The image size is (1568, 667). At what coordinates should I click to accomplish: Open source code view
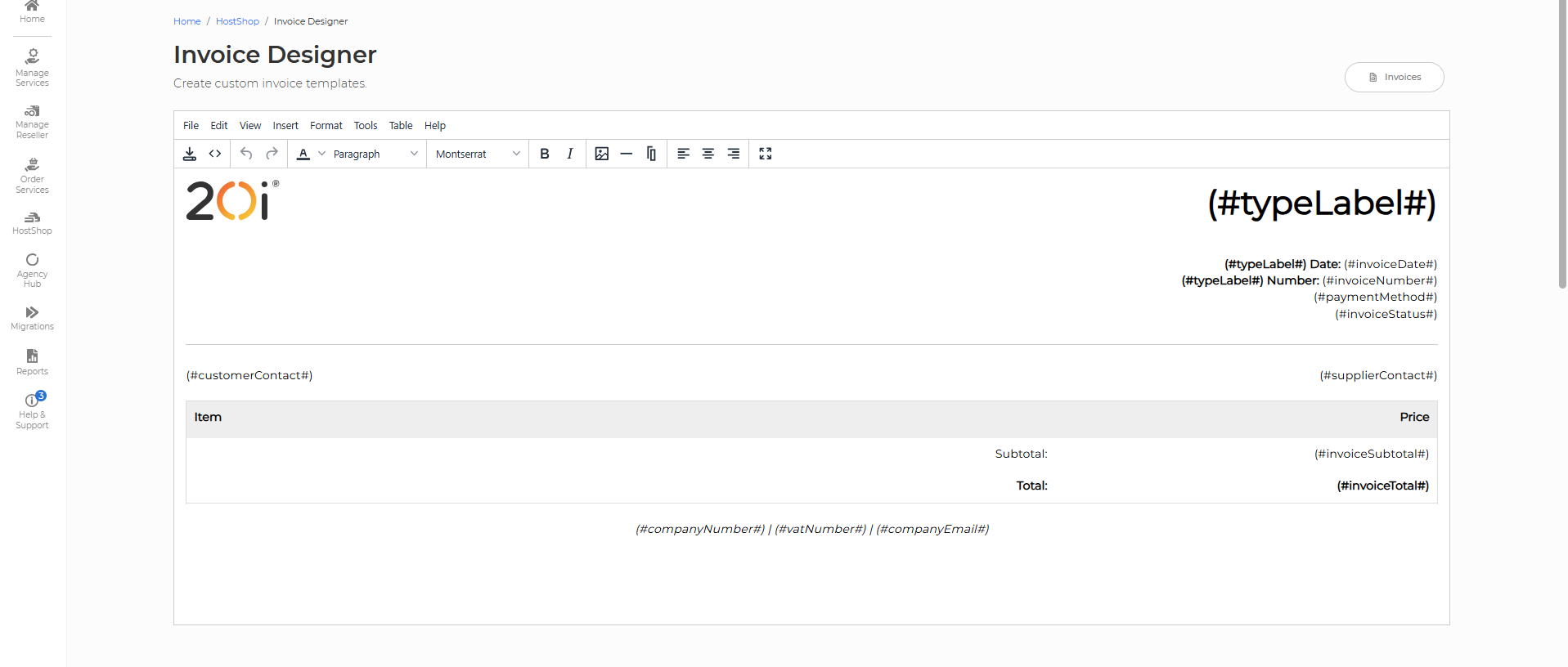click(215, 154)
